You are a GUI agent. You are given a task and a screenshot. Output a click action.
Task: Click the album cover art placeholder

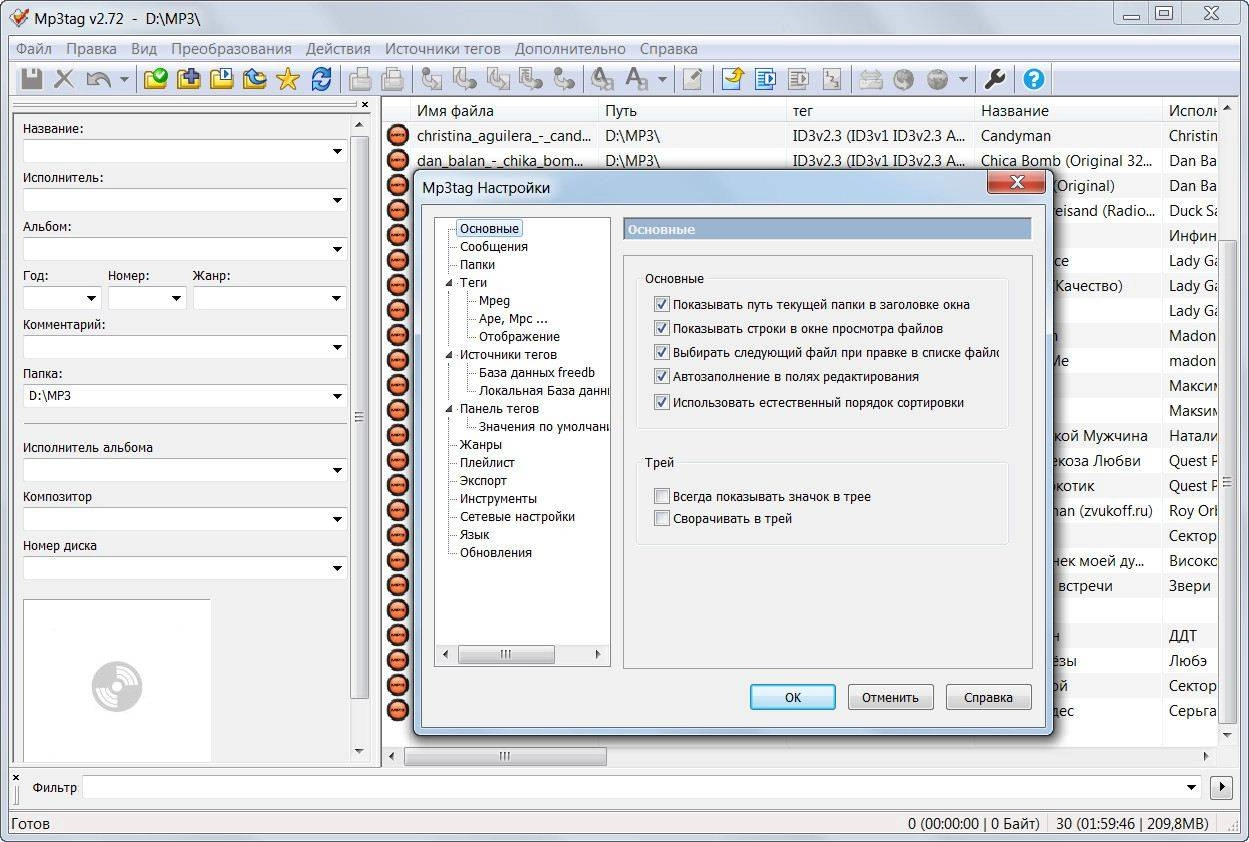(x=117, y=680)
